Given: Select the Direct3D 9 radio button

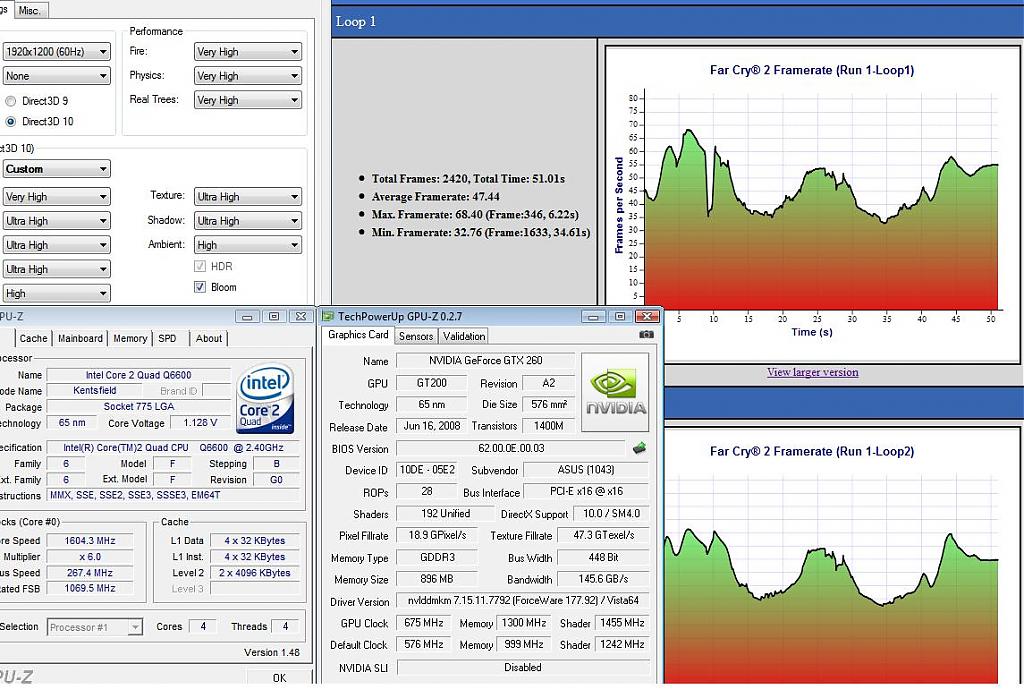Looking at the screenshot, I should pyautogui.click(x=10, y=101).
